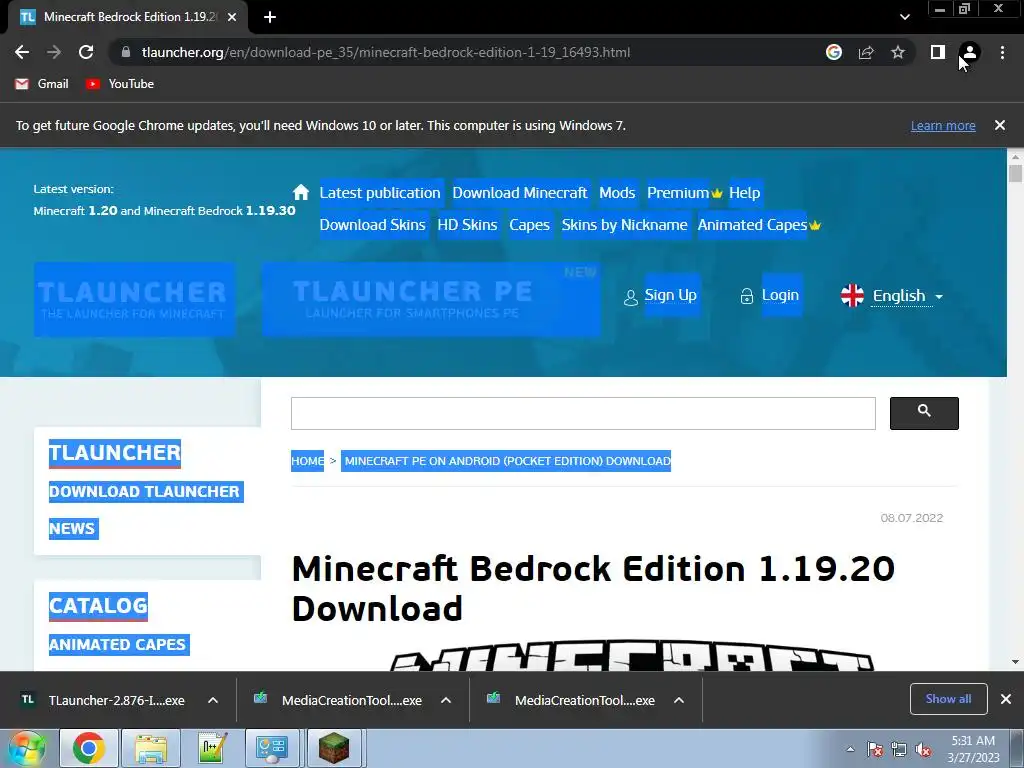
Task: Open the CATALOG sidebar heading
Action: pos(99,606)
